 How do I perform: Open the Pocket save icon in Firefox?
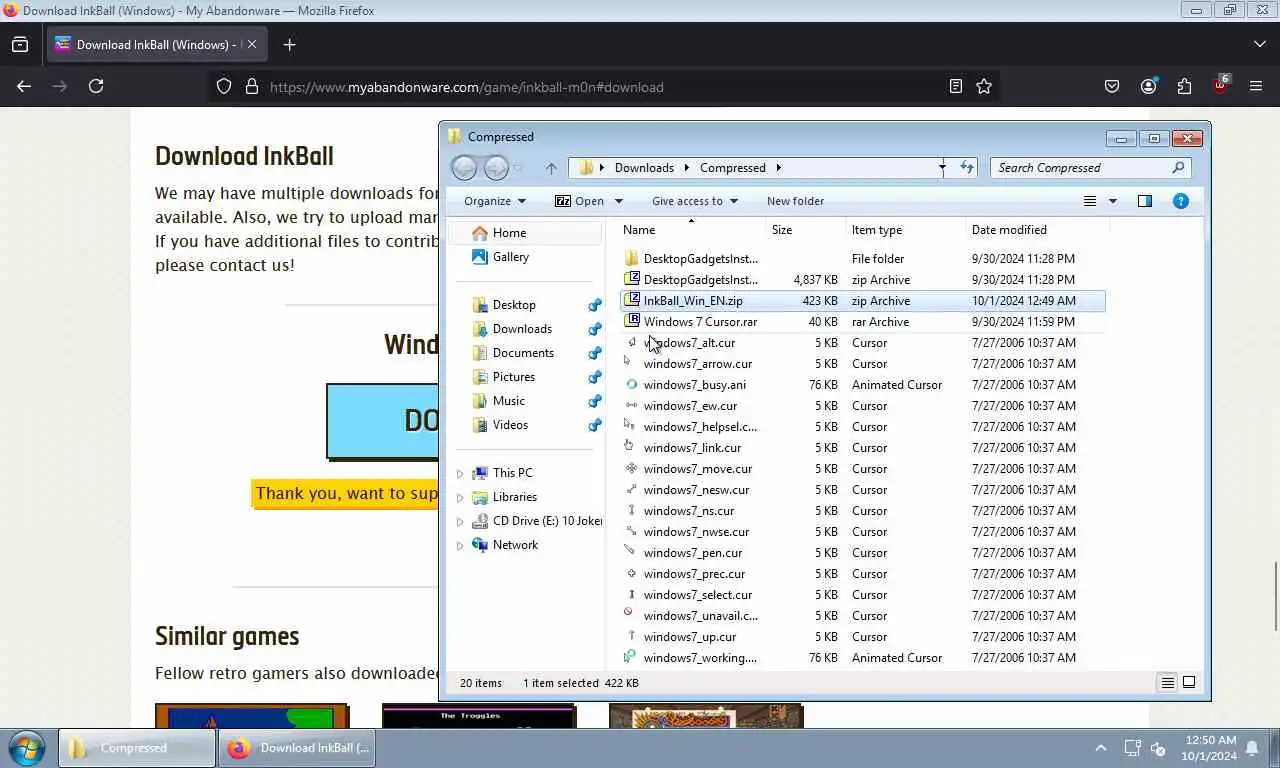pos(1112,87)
